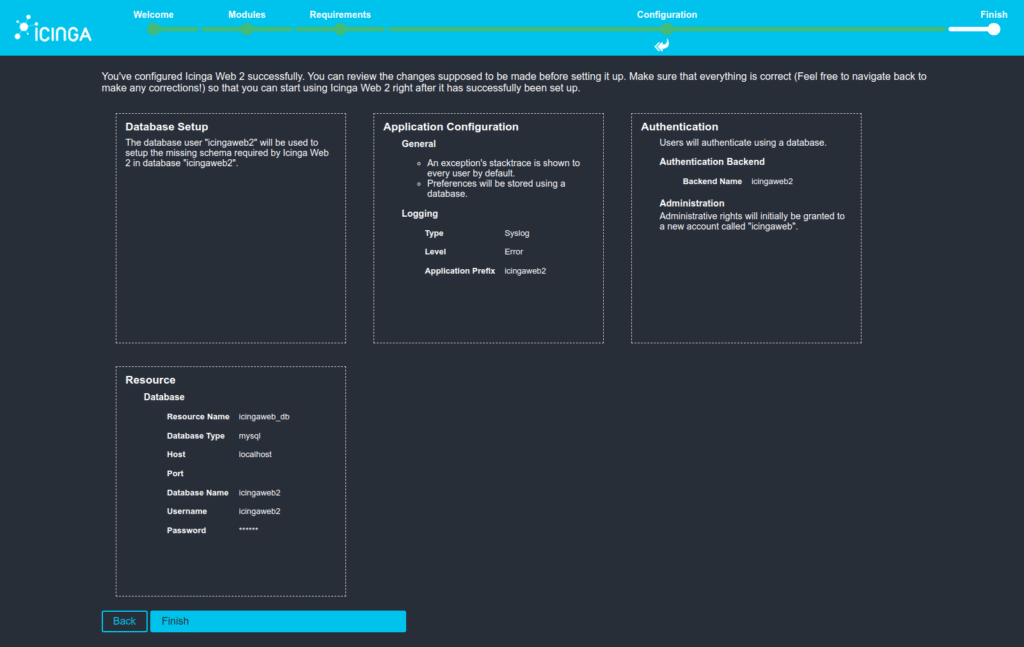Click the Port label
1024x647 pixels.
[175, 473]
